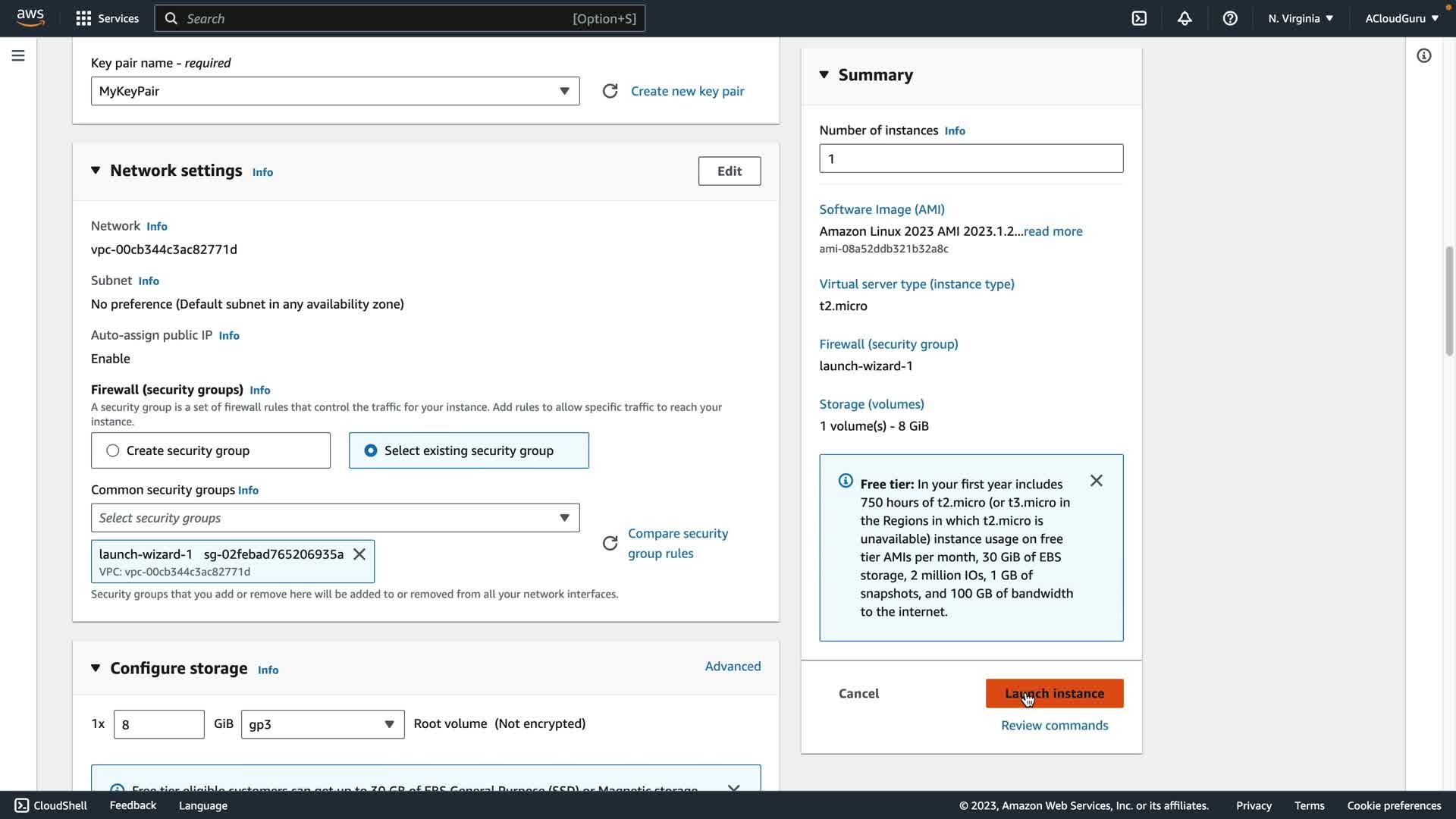Click the Number of instances field

971,158
